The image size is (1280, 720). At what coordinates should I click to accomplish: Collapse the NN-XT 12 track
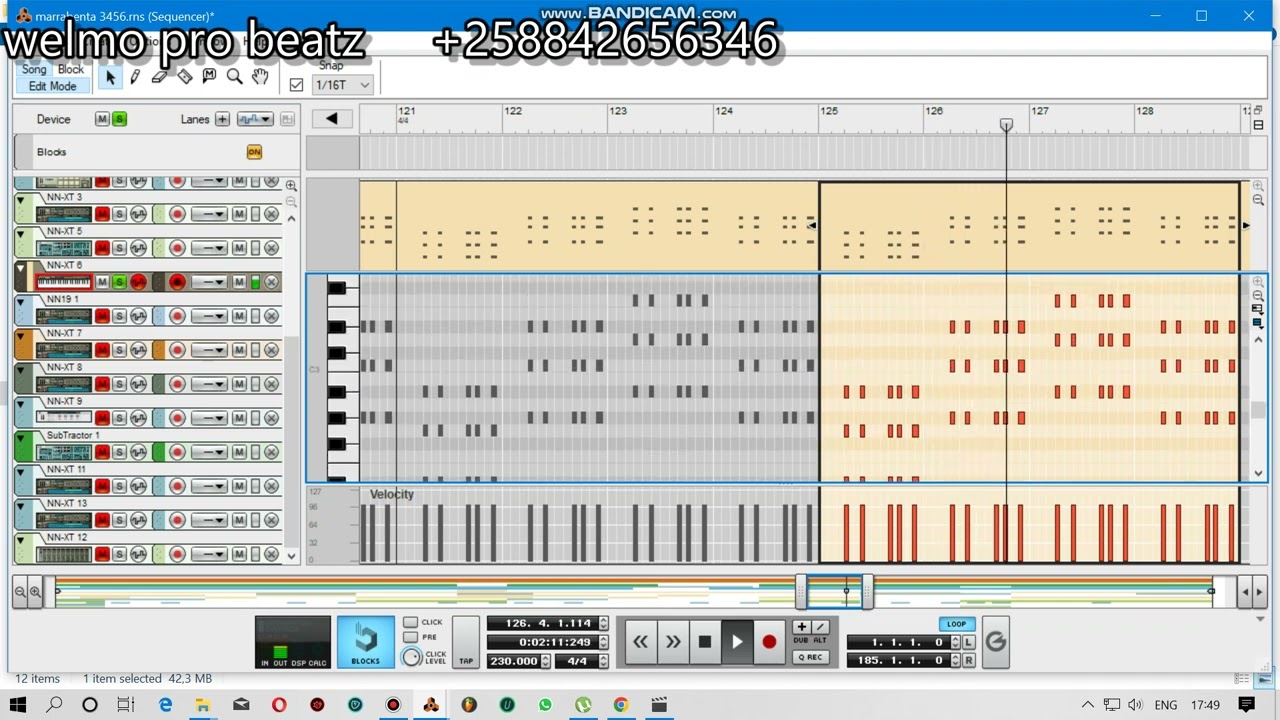pos(20,540)
